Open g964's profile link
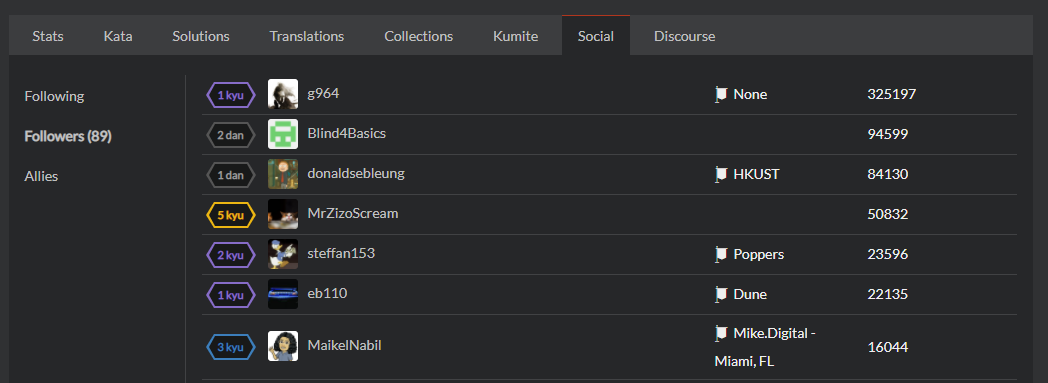1048x383 pixels. pos(323,94)
